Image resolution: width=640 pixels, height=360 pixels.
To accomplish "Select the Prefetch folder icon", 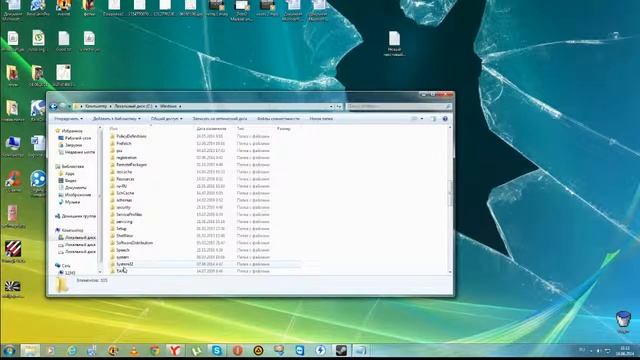I will pyautogui.click(x=112, y=143).
